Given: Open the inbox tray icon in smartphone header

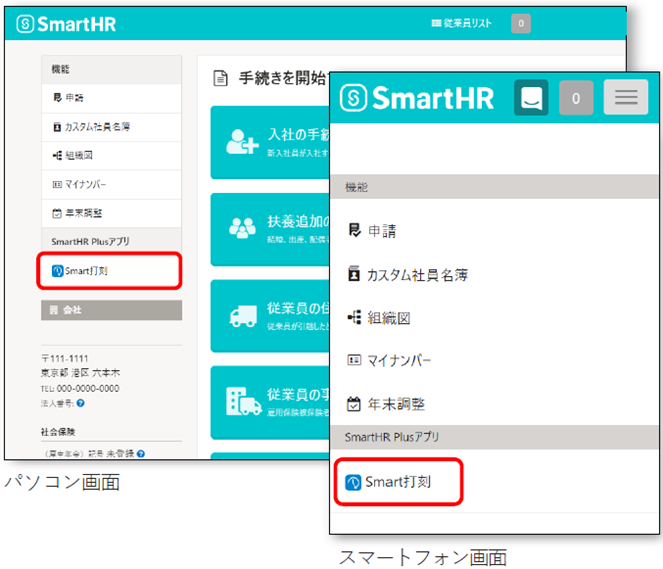Looking at the screenshot, I should click(531, 98).
